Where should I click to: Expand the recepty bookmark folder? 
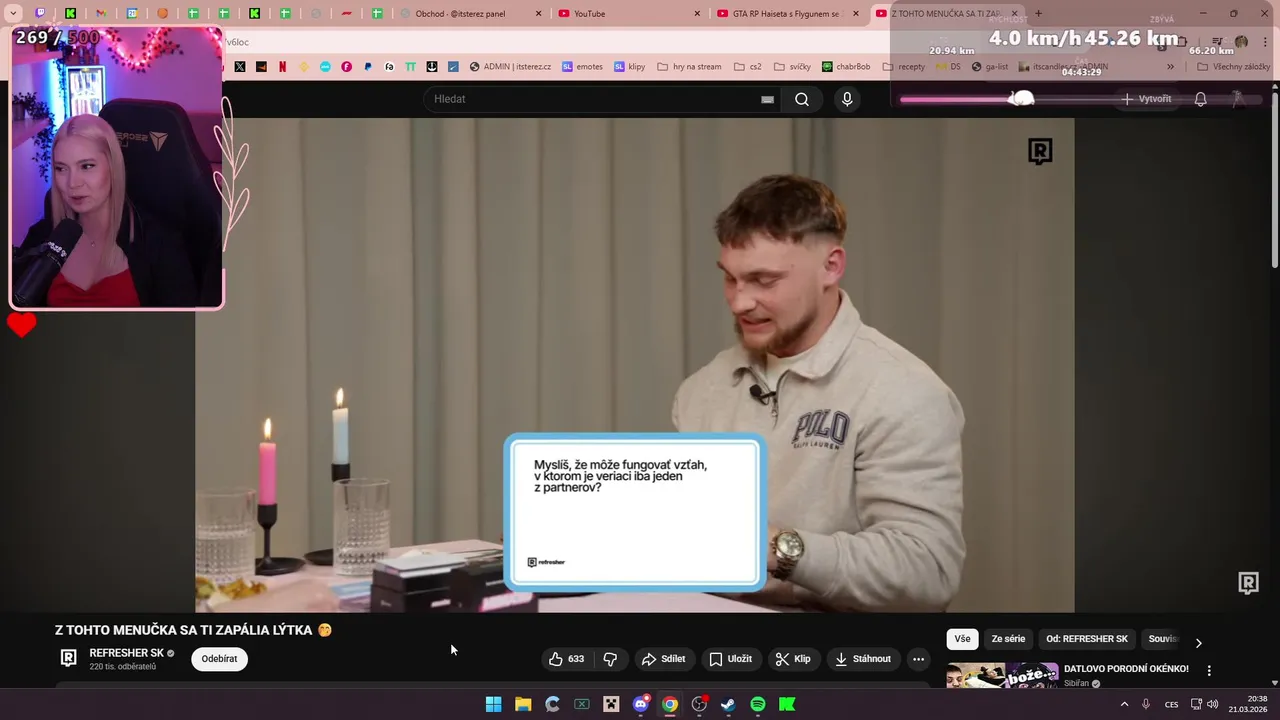(x=904, y=67)
